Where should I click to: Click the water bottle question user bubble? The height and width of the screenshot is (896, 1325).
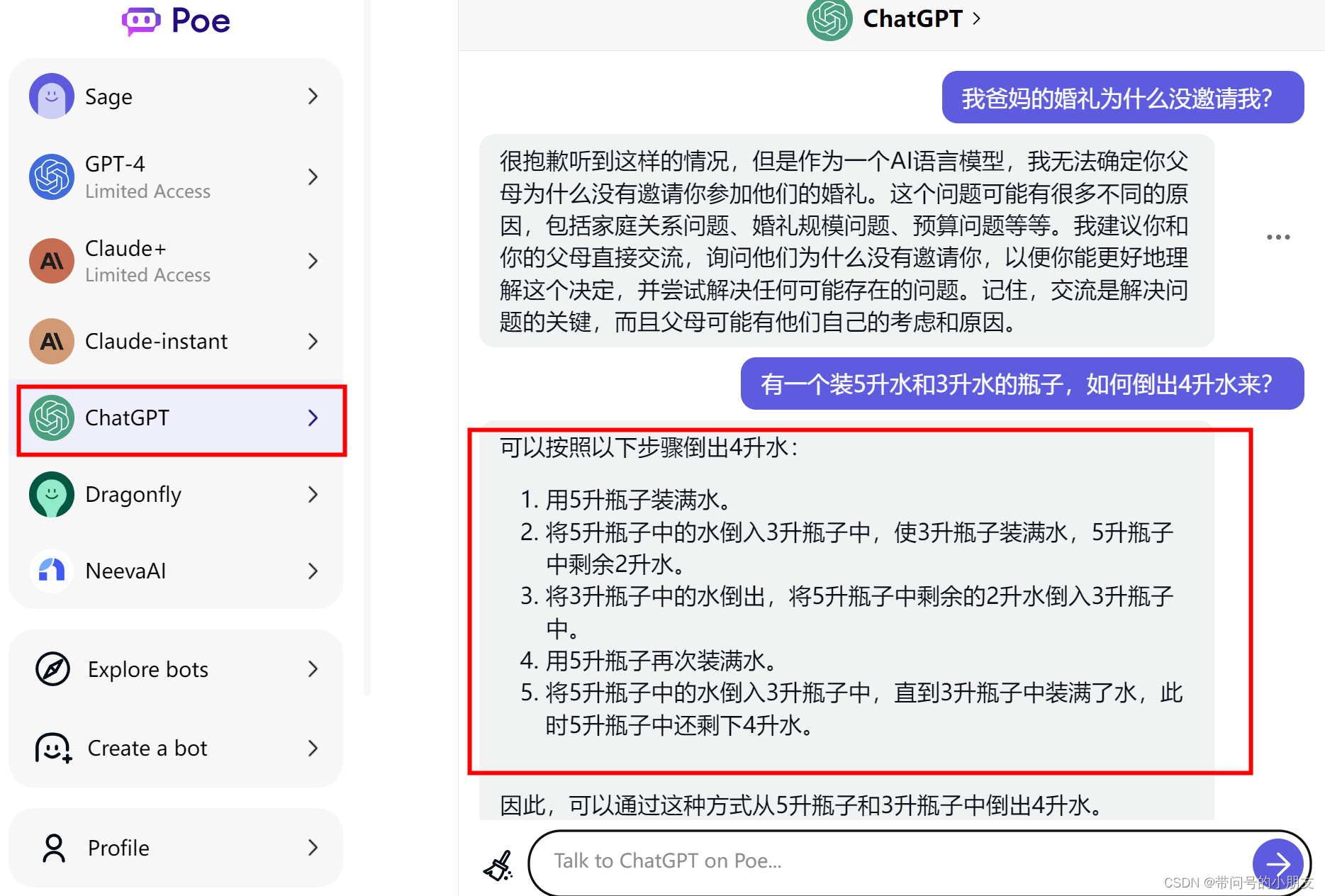1022,383
